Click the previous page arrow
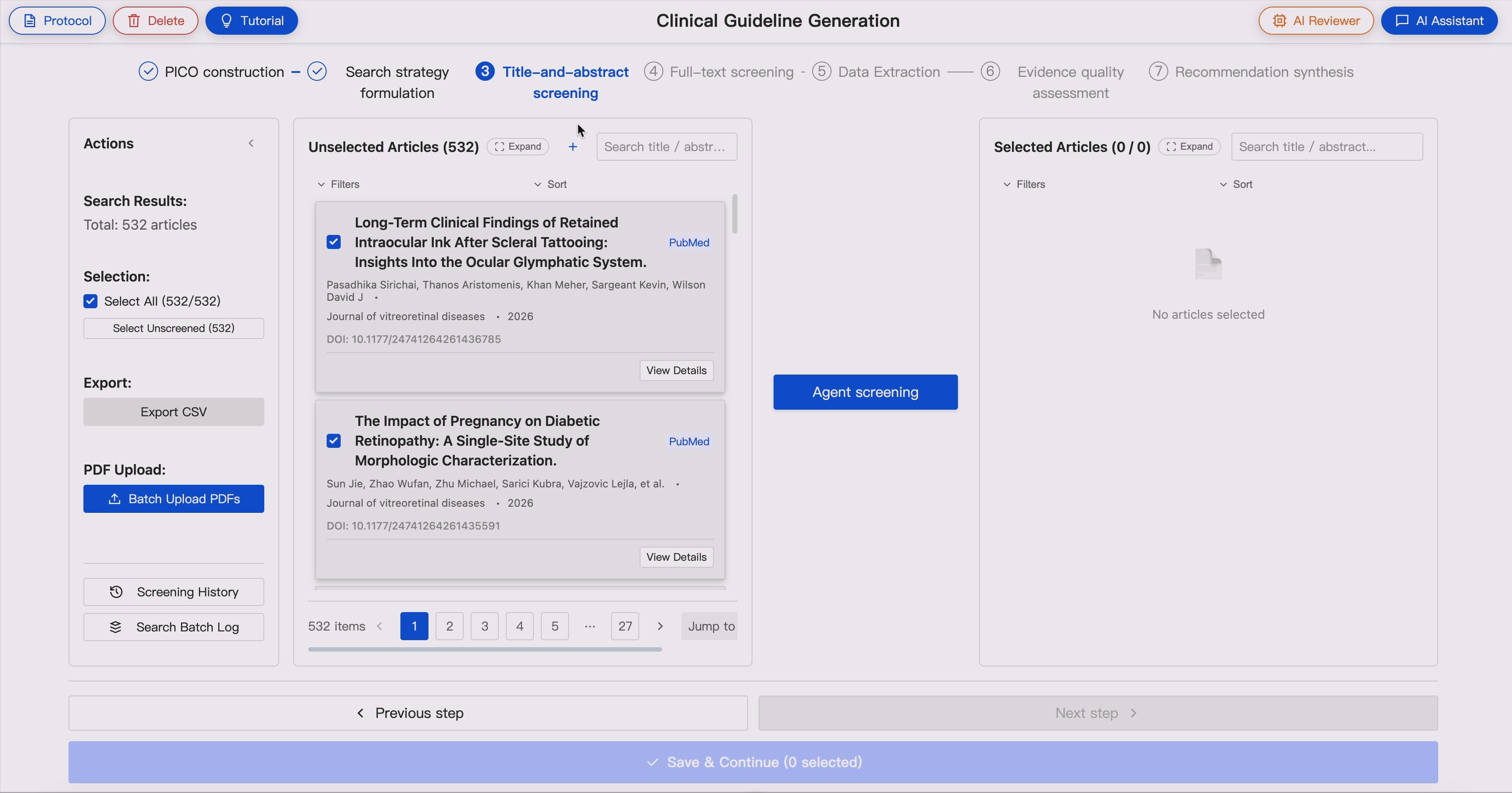The width and height of the screenshot is (1512, 793). [x=380, y=626]
